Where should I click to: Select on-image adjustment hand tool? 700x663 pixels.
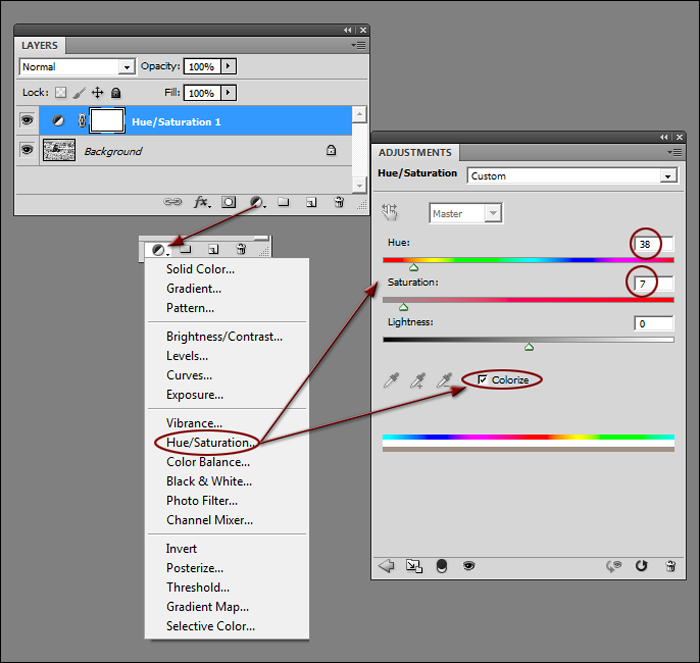pos(390,212)
